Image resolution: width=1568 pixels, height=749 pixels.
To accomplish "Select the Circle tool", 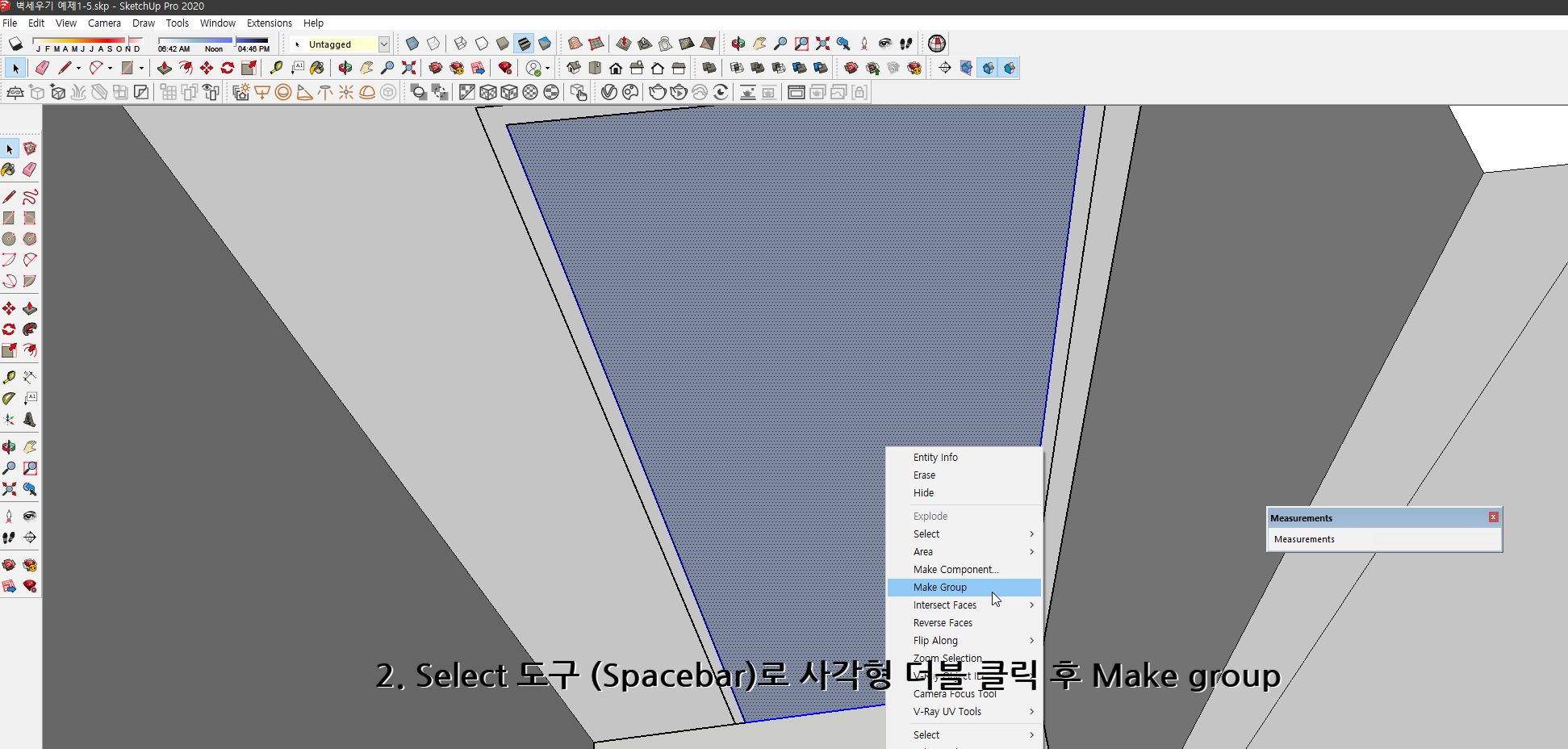I will click(9, 239).
